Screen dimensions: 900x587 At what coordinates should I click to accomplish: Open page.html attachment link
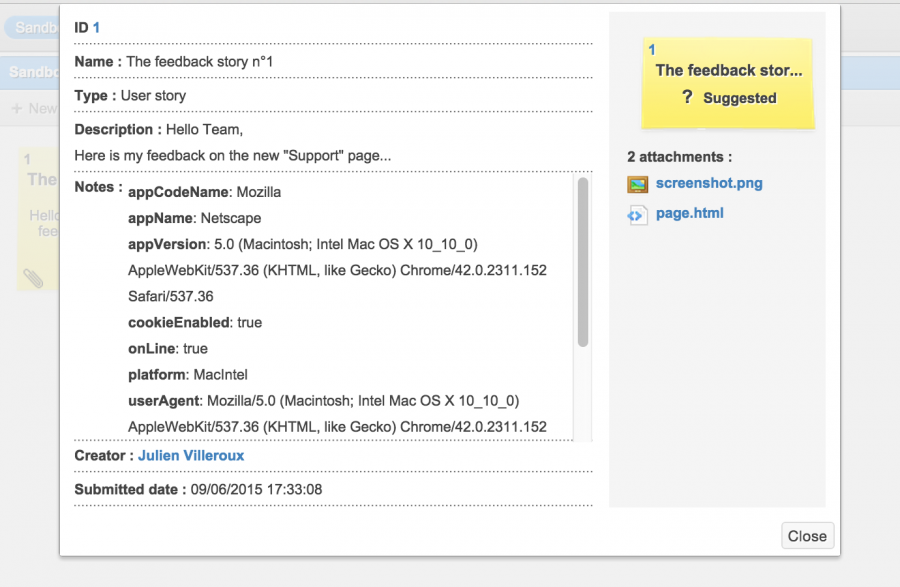(x=689, y=213)
